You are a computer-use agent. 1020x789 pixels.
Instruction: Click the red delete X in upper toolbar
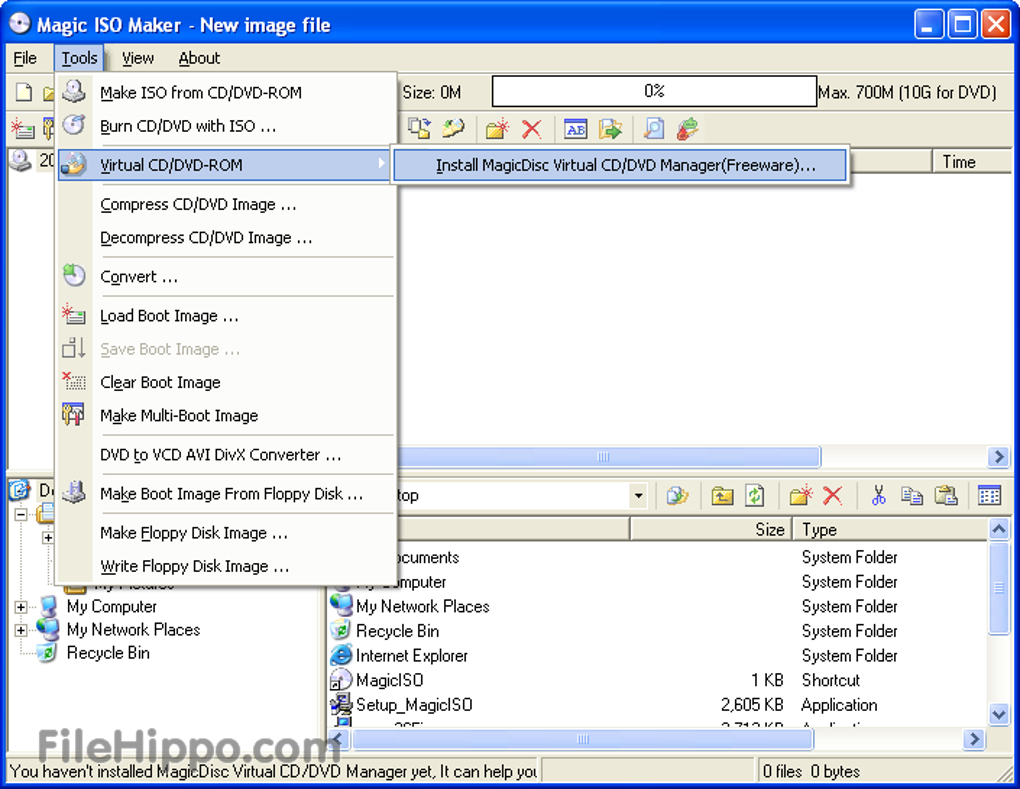click(531, 129)
